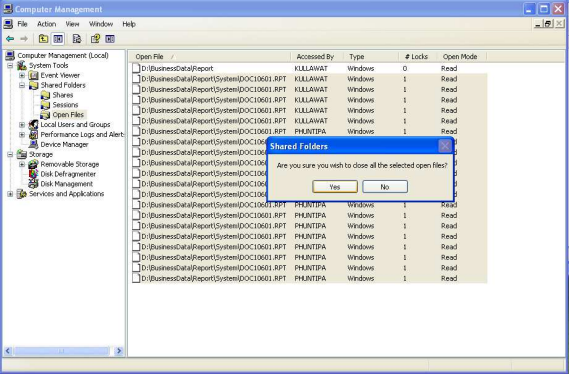This screenshot has width=571, height=374.
Task: Click the Open Files folder icon
Action: (46, 115)
